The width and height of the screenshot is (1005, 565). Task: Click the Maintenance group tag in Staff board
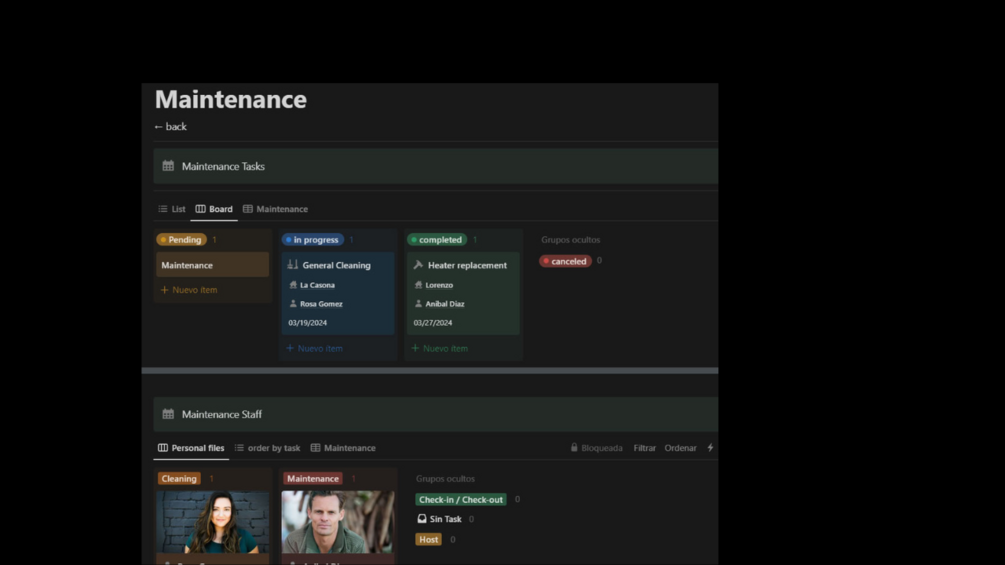click(313, 479)
